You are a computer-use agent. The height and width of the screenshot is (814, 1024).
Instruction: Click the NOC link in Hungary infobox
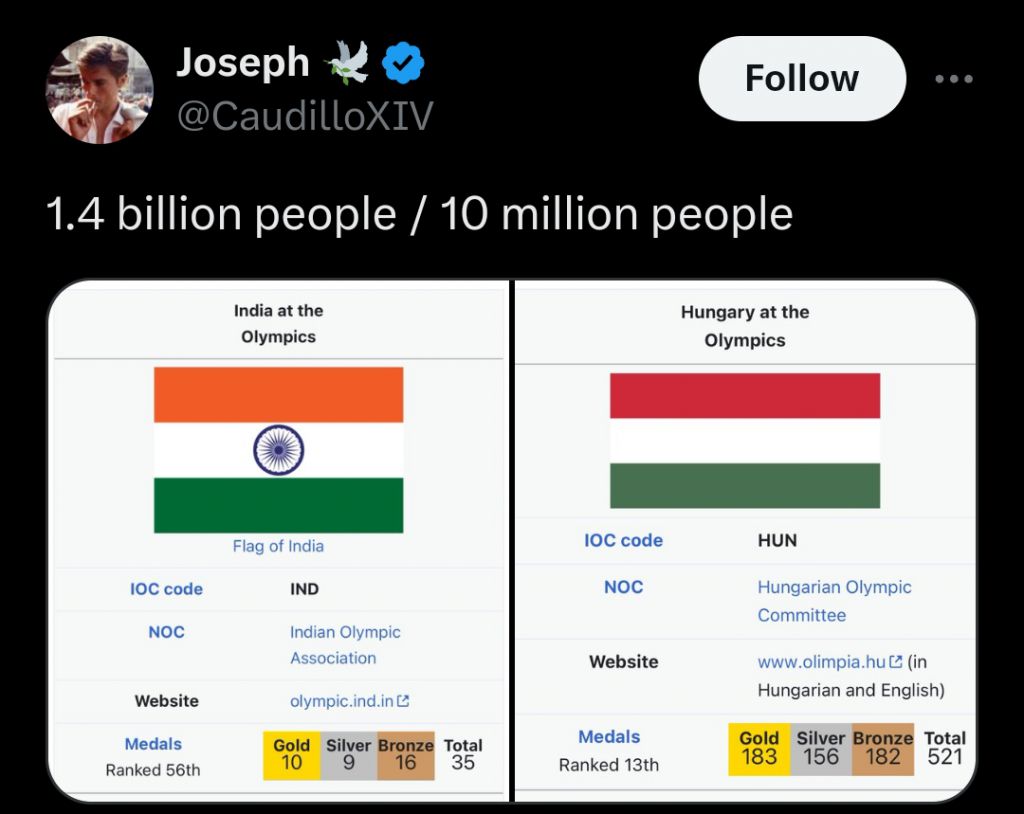(624, 587)
